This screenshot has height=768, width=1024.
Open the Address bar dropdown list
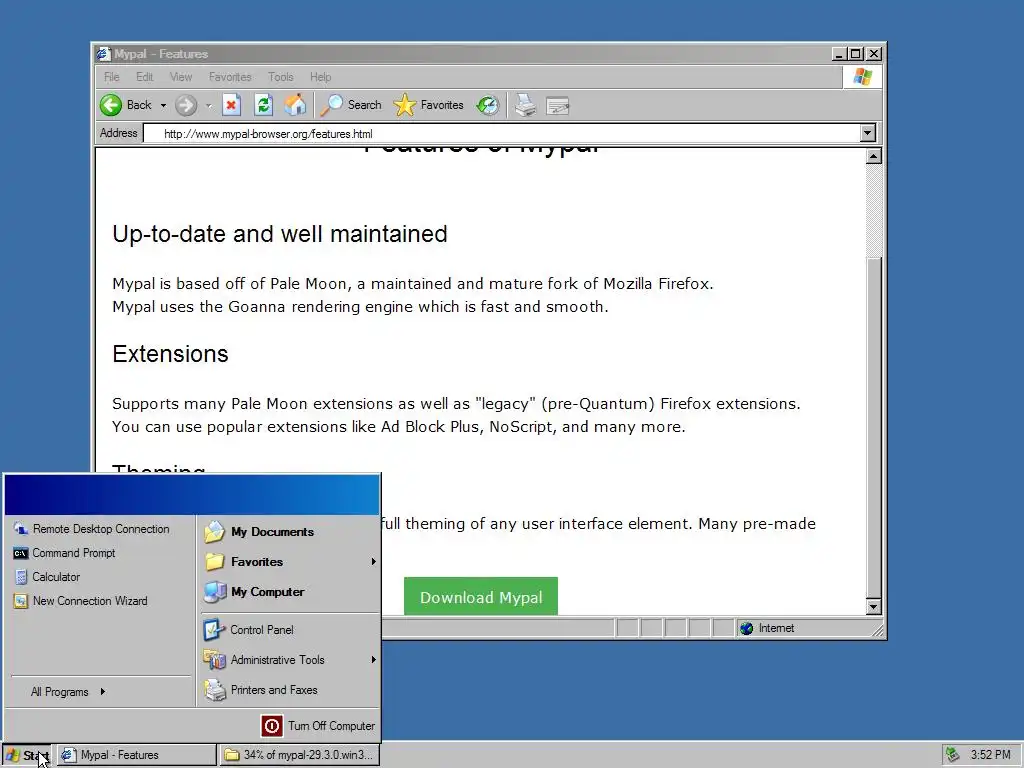coord(867,133)
